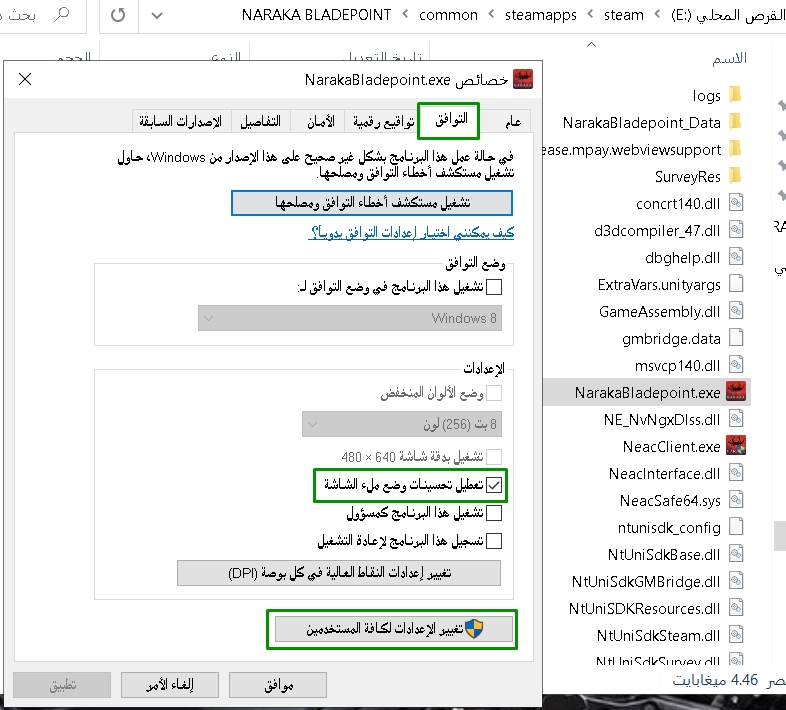This screenshot has width=786, height=710.
Task: Click the Naraka icon in properties title bar
Action: tap(523, 79)
